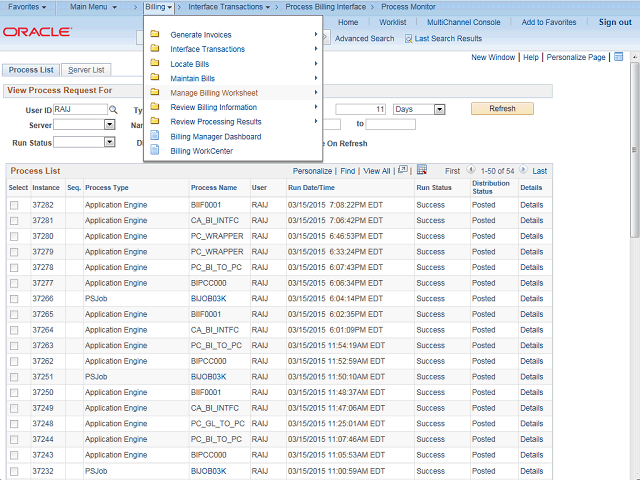Click the User ID lookup magnifier icon
Image resolution: width=640 pixels, height=480 pixels.
pos(113,109)
